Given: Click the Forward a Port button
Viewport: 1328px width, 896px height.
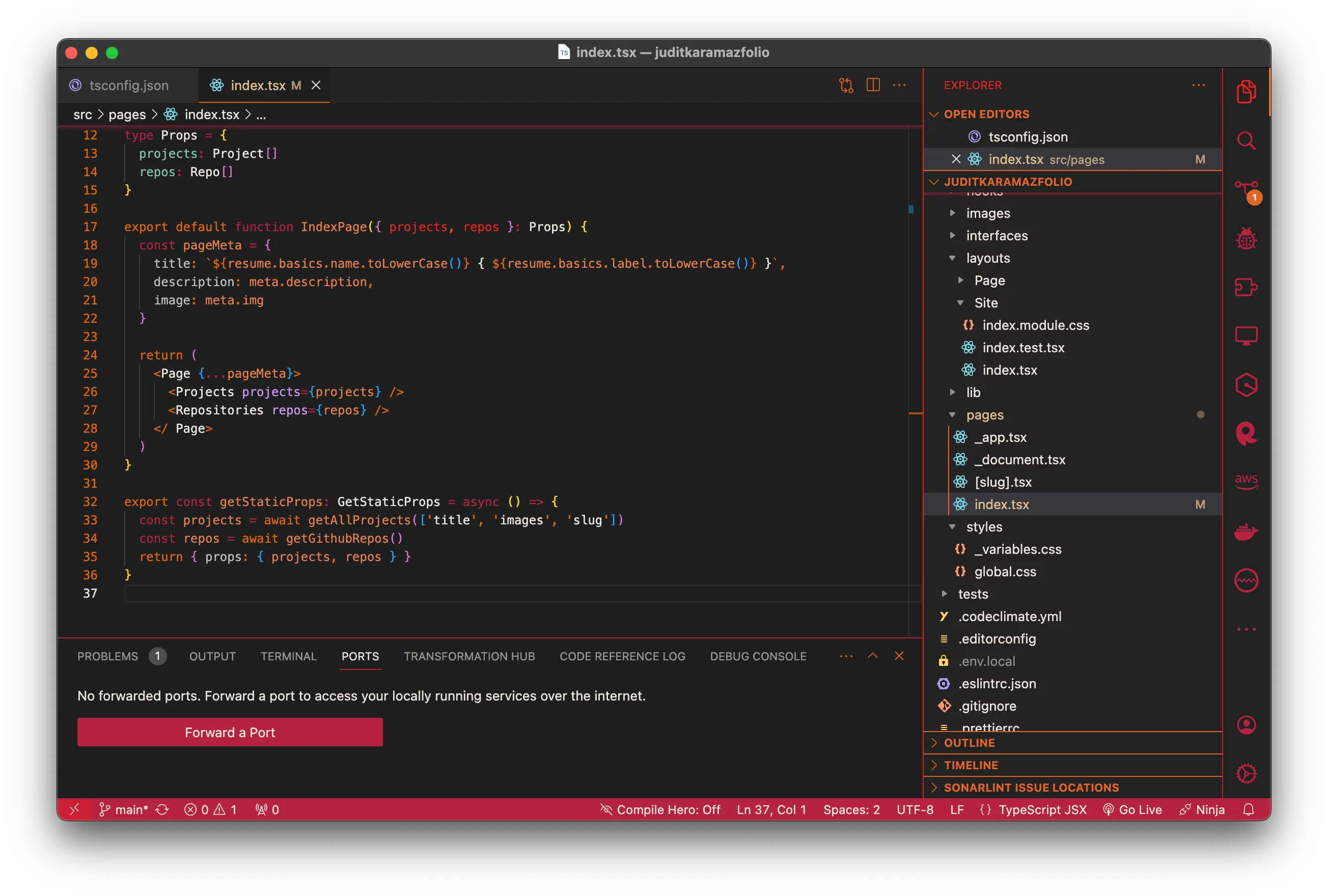Looking at the screenshot, I should (230, 732).
